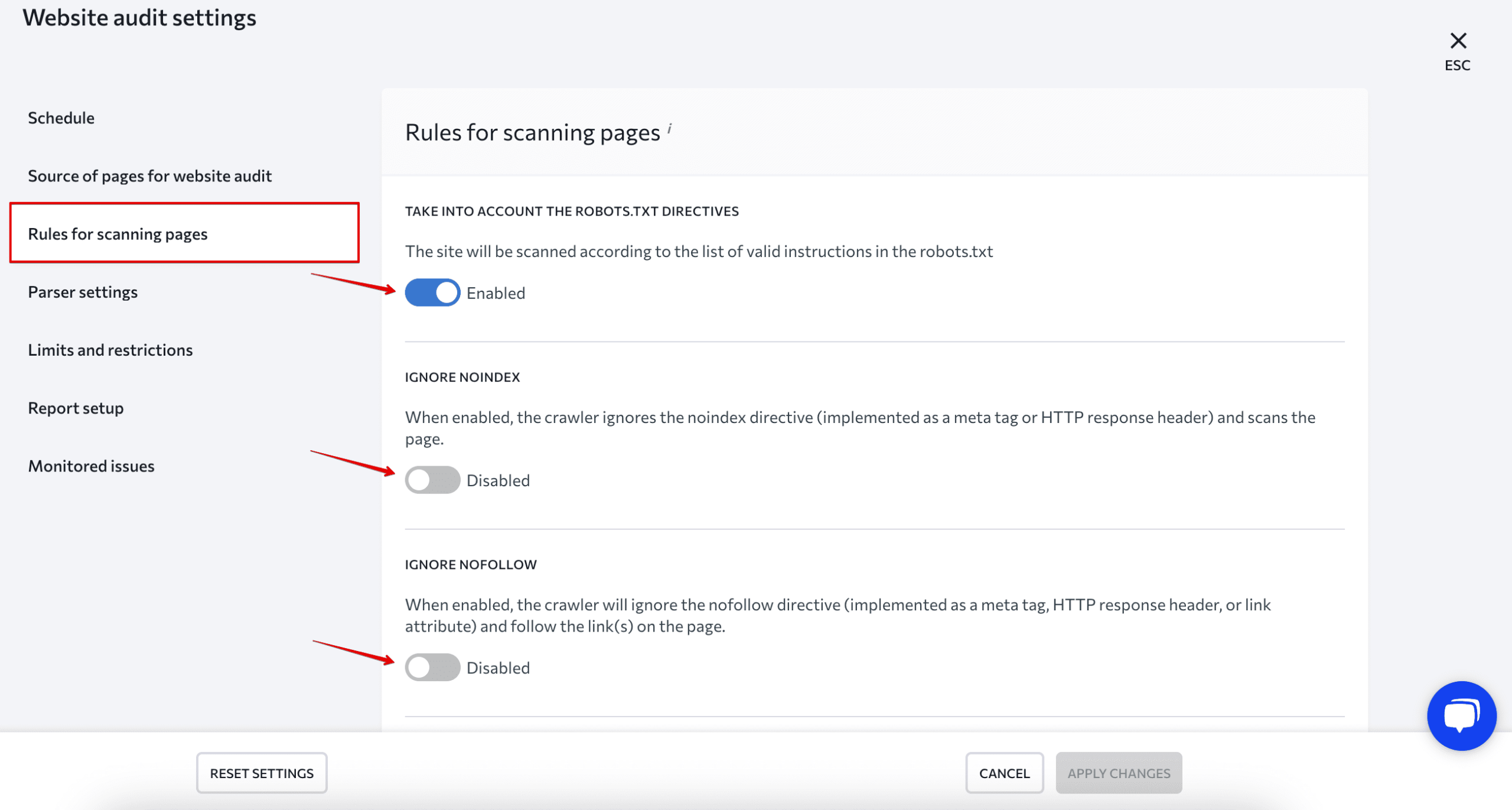This screenshot has height=810, width=1512.
Task: Click the robots.txt scanning description text
Action: [x=699, y=251]
